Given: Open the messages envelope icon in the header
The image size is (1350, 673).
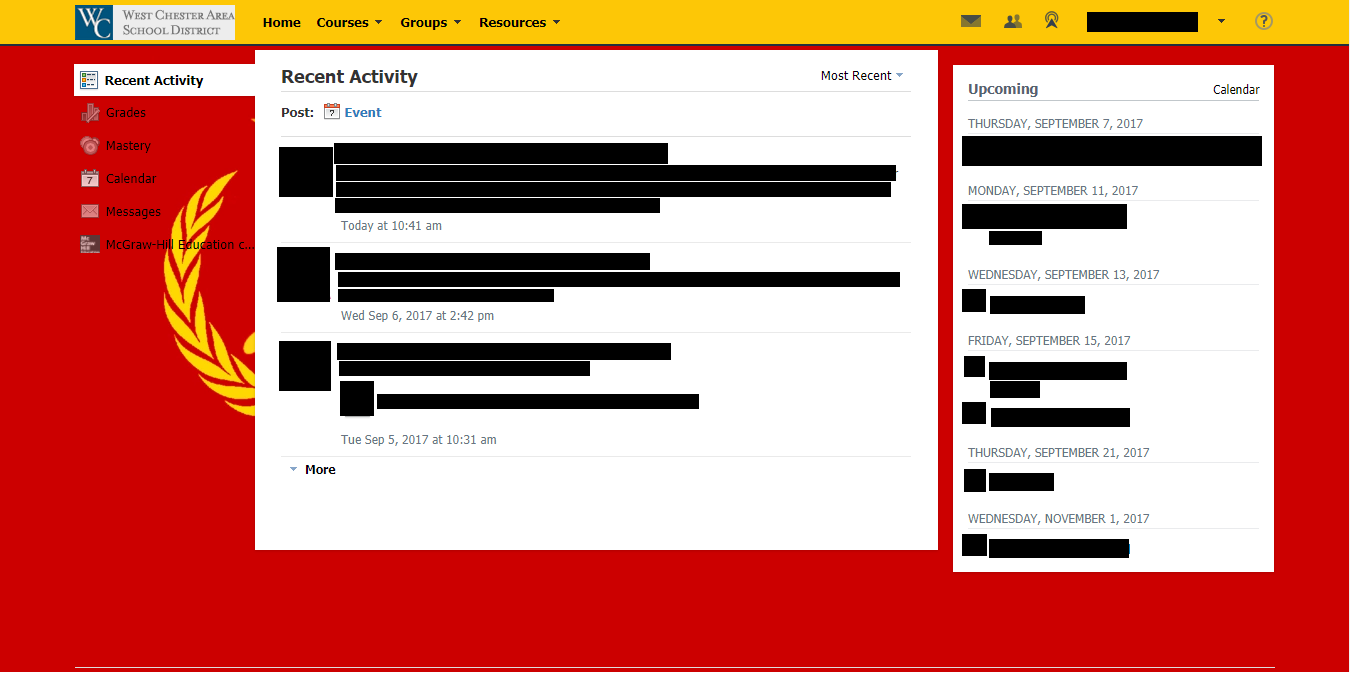Looking at the screenshot, I should 970,20.
